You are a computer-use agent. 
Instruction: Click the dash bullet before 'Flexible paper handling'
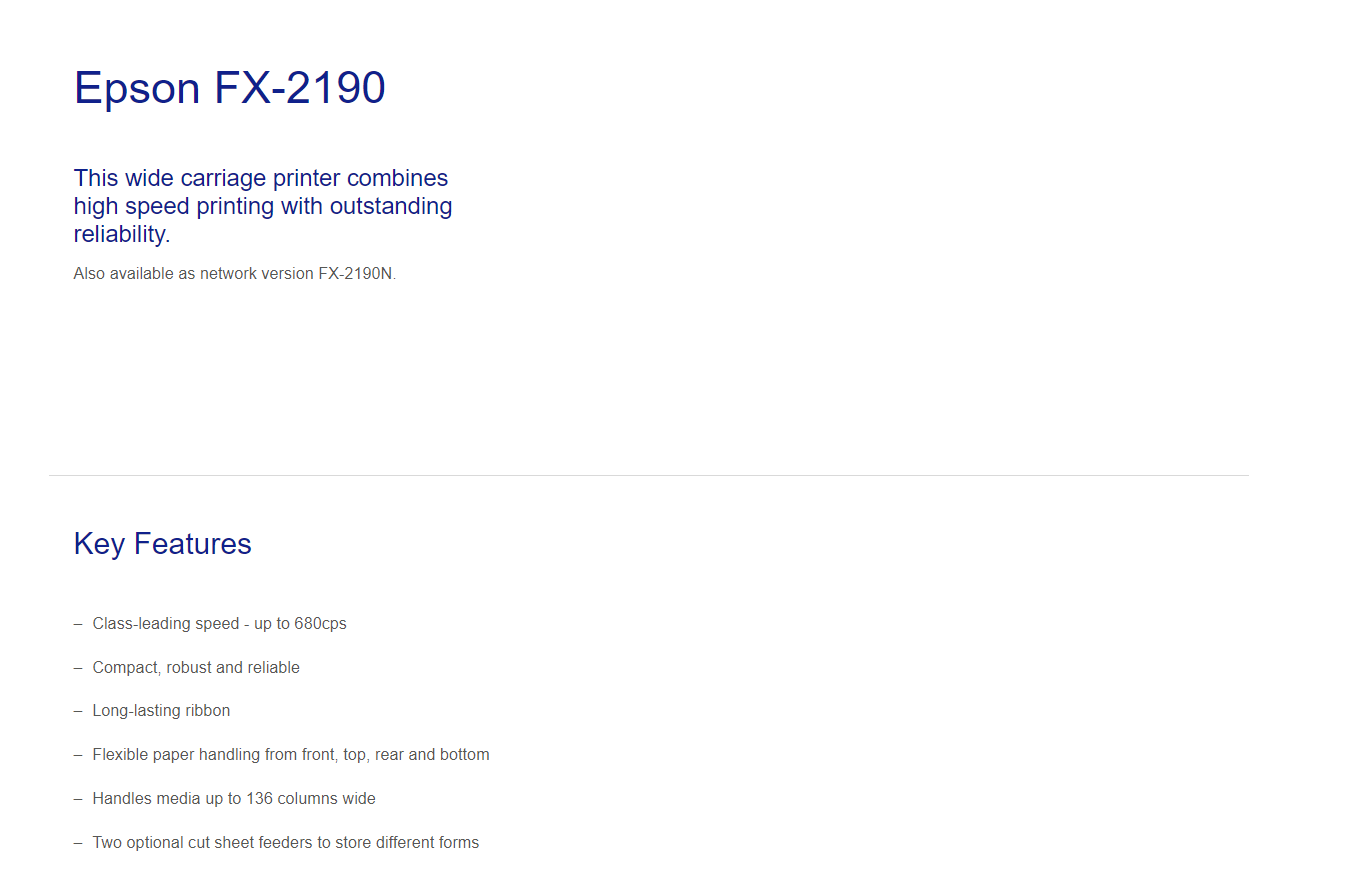[x=78, y=755]
